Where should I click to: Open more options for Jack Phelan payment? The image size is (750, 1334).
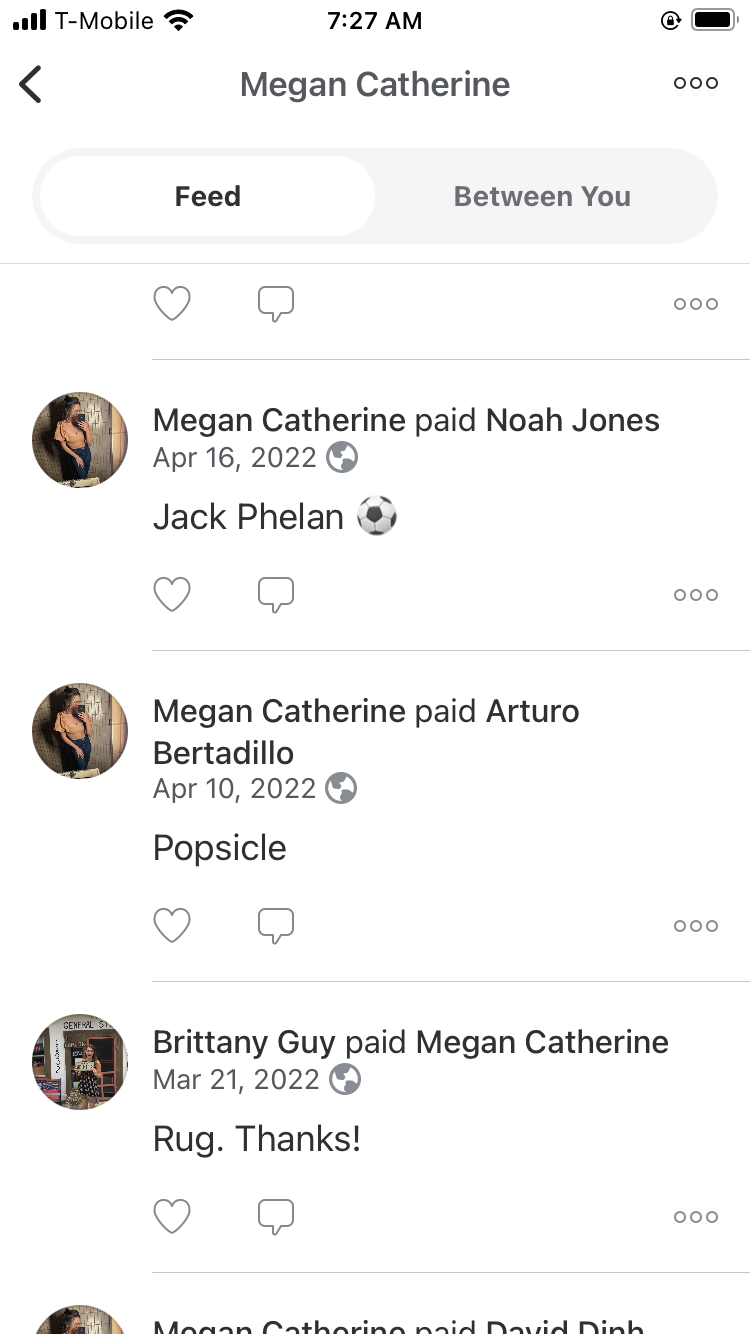[696, 595]
